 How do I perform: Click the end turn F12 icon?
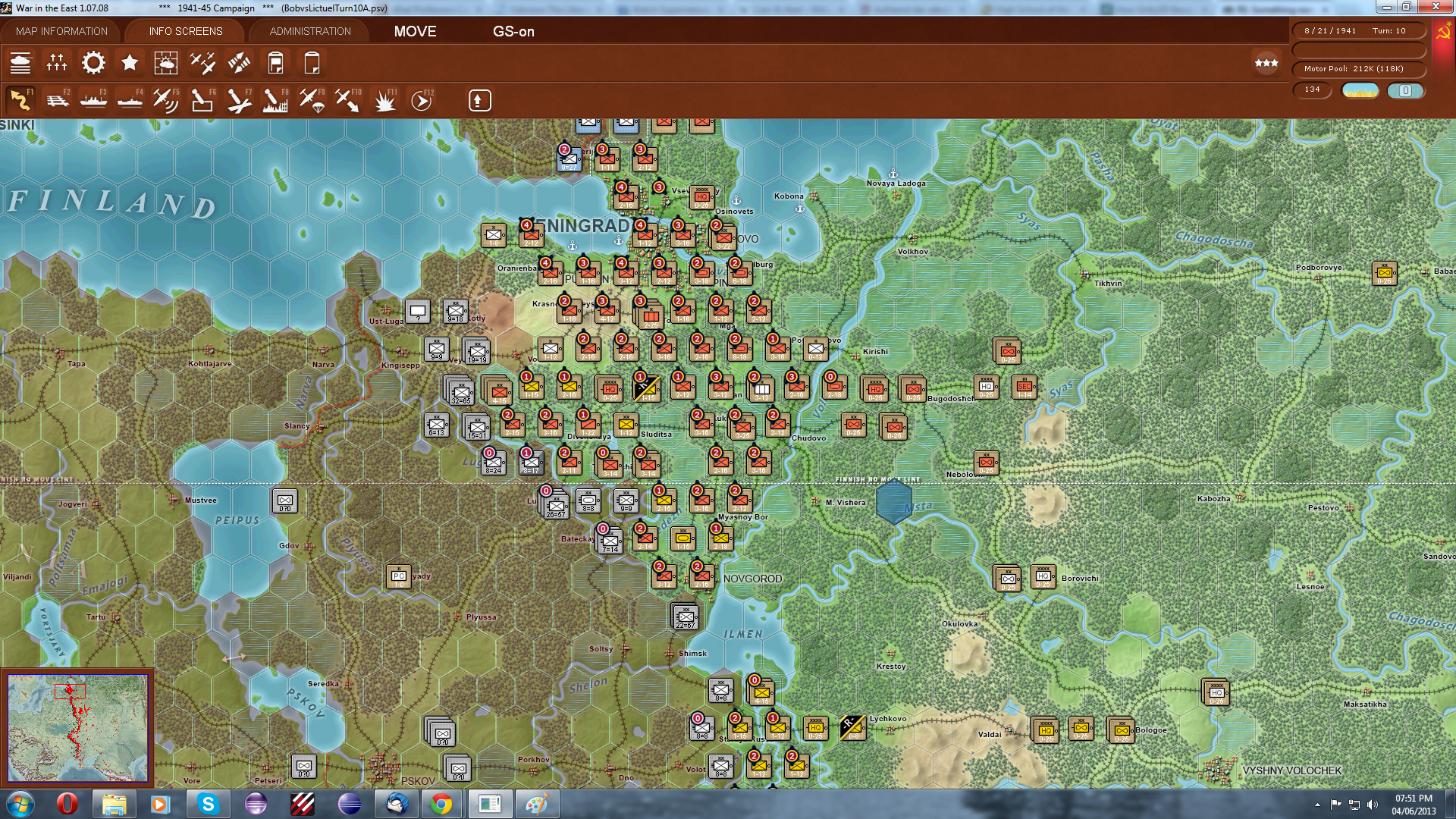pyautogui.click(x=422, y=100)
